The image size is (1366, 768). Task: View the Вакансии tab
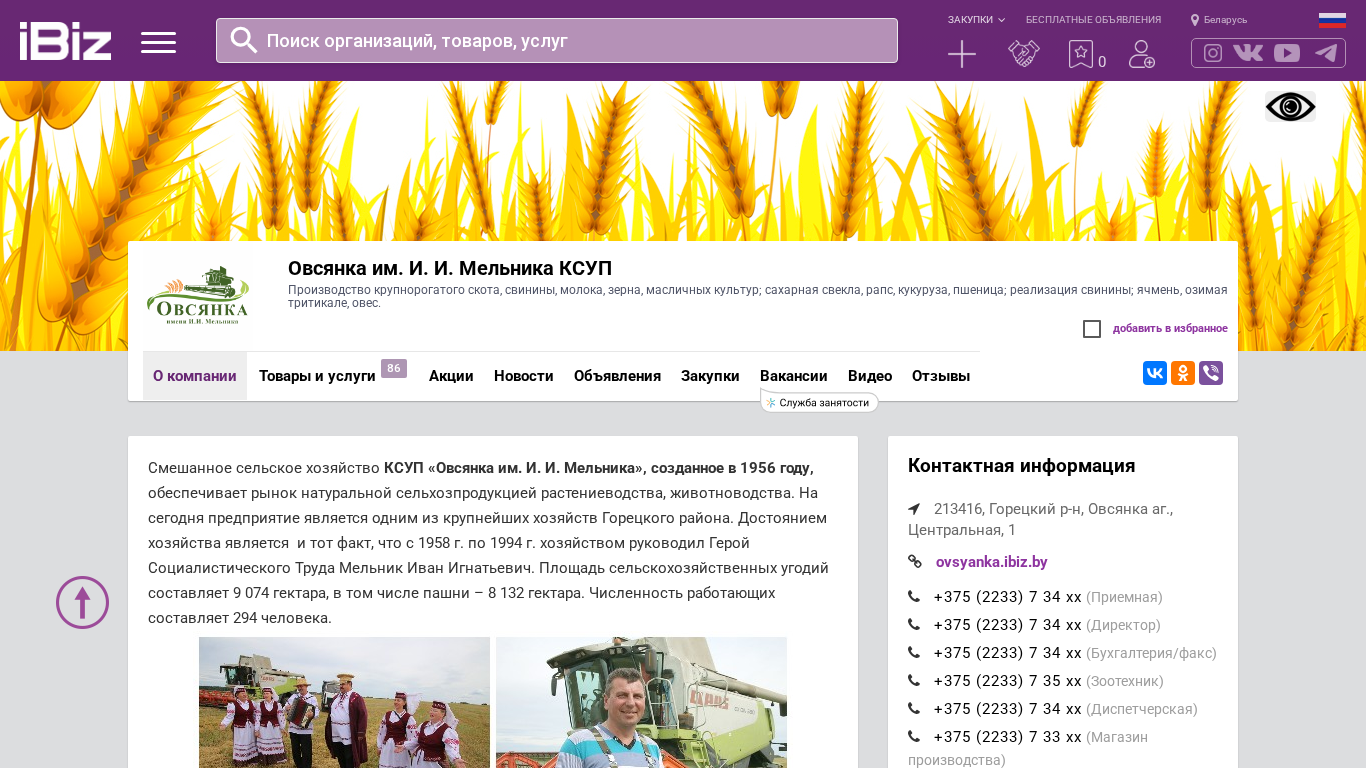794,376
